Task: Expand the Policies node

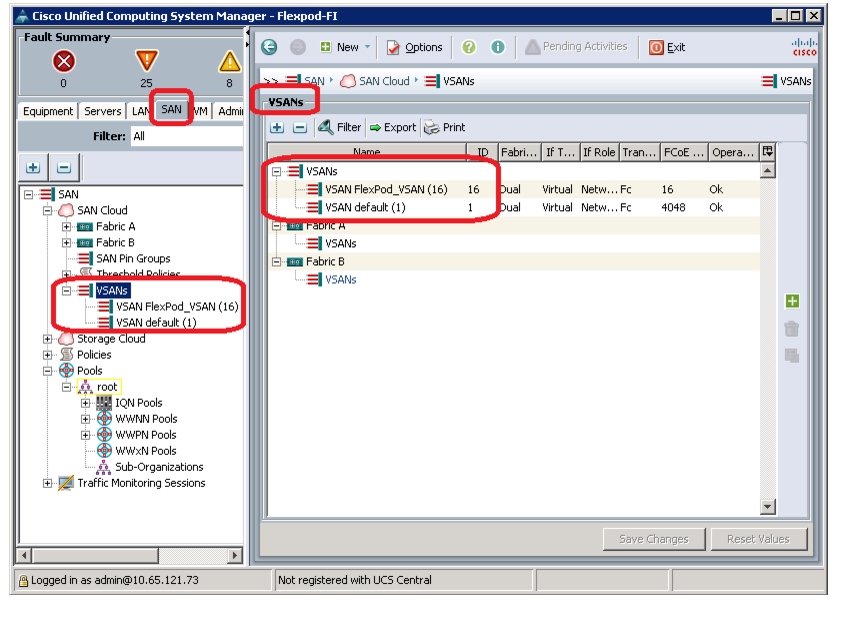Action: 47,355
